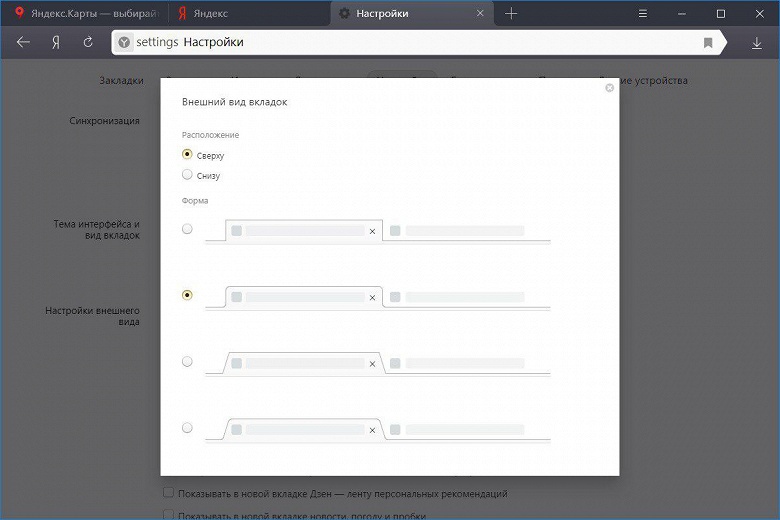Go back with the back arrow
The width and height of the screenshot is (780, 520).
23,43
